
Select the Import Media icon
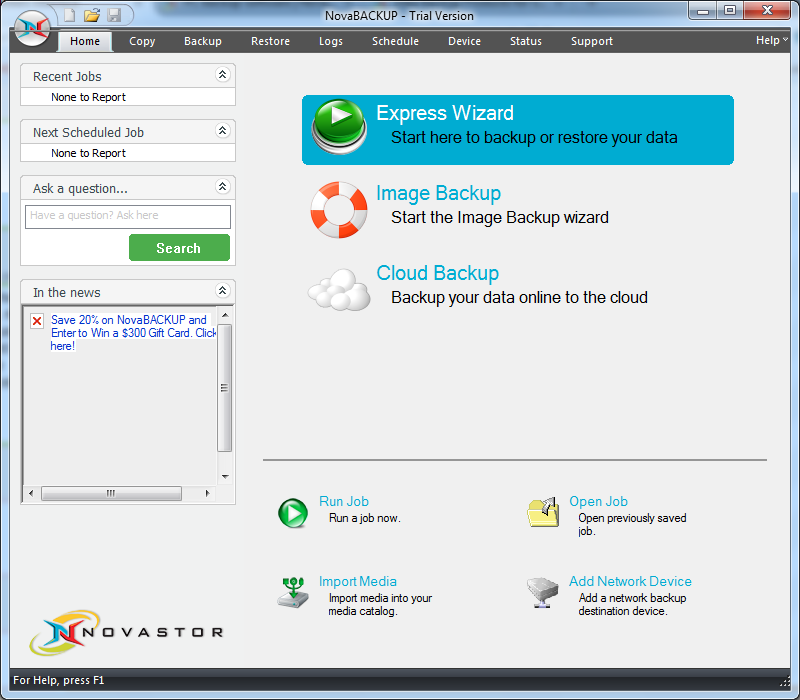pos(293,593)
